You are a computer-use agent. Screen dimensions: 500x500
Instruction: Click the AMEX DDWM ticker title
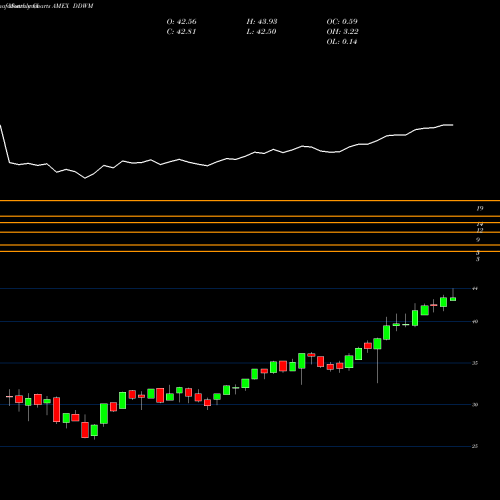72,6
